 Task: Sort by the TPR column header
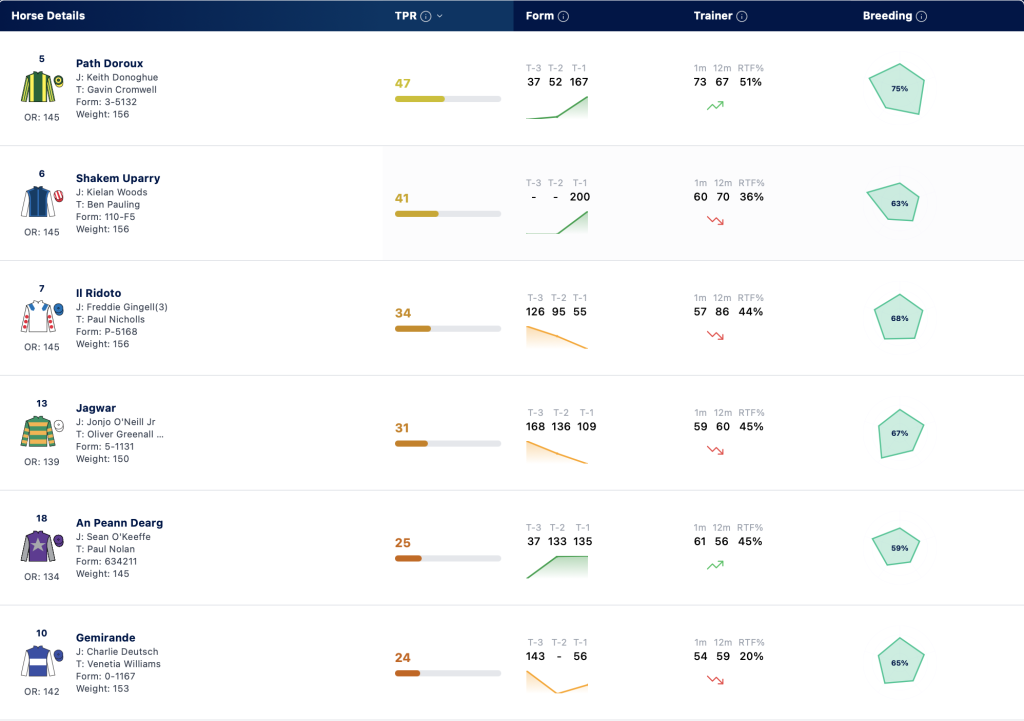point(406,16)
